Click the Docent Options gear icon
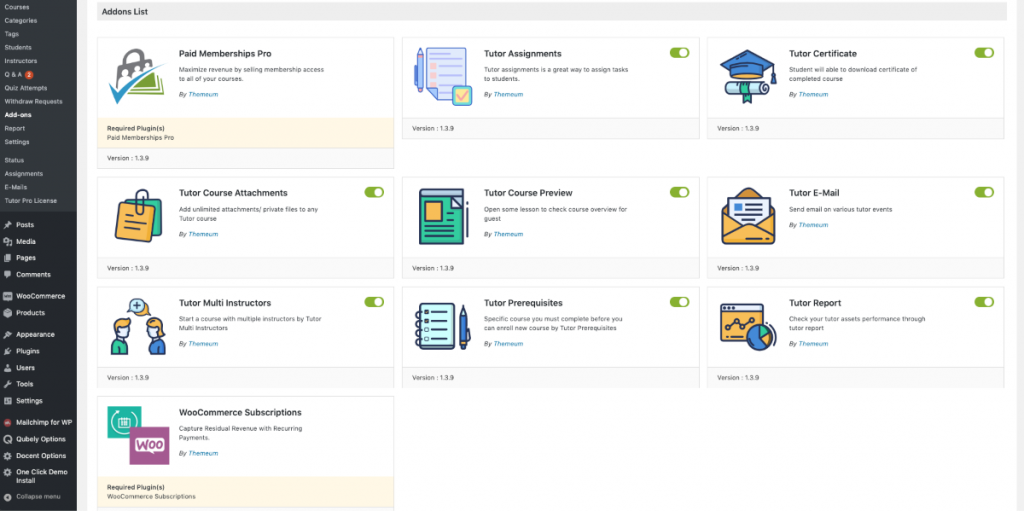The image size is (1024, 511). point(8,455)
